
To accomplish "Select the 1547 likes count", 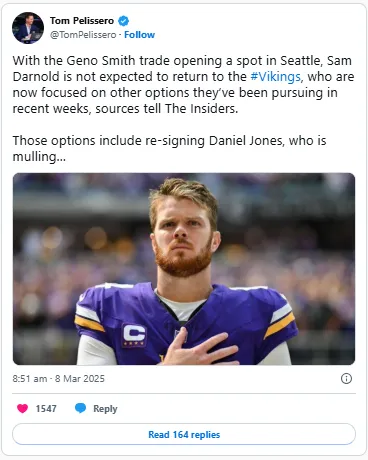I will point(46,409).
